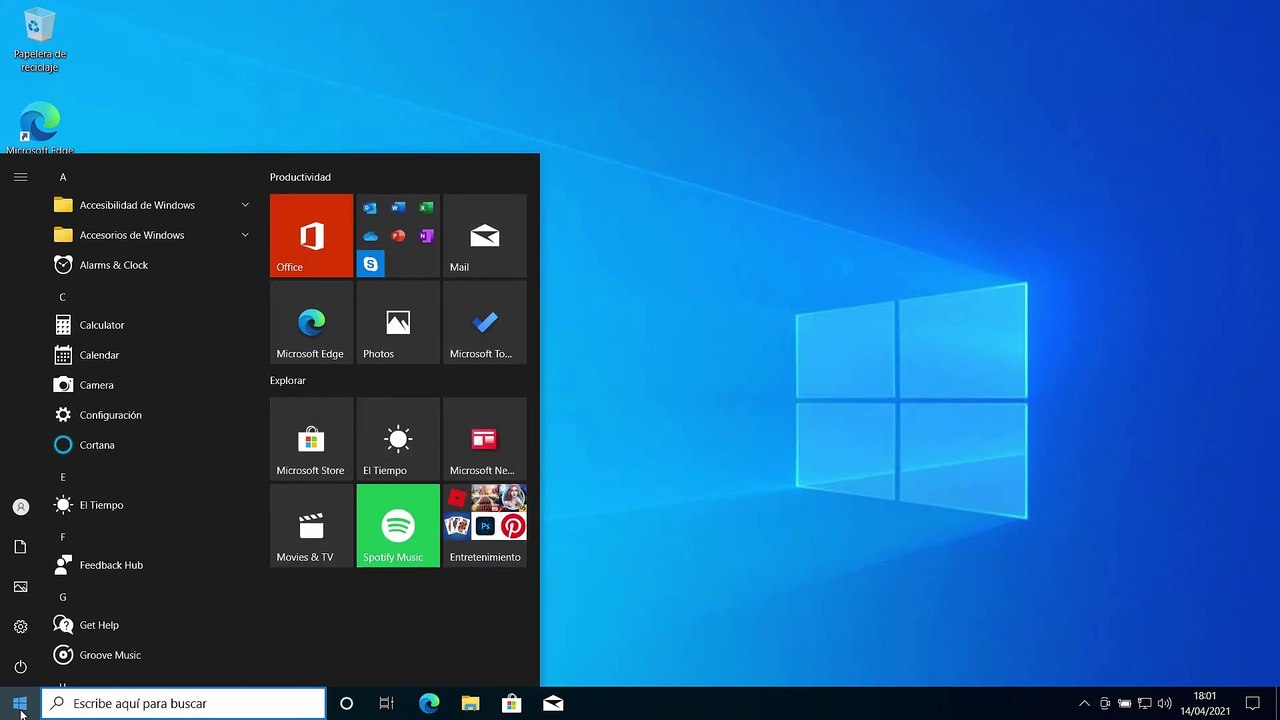Open OneNote from the small Office icons tile
The height and width of the screenshot is (720, 1280).
tap(426, 236)
